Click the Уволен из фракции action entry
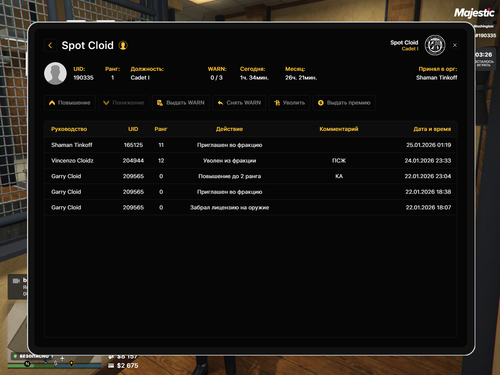This screenshot has height=375, width=500. click(230, 161)
